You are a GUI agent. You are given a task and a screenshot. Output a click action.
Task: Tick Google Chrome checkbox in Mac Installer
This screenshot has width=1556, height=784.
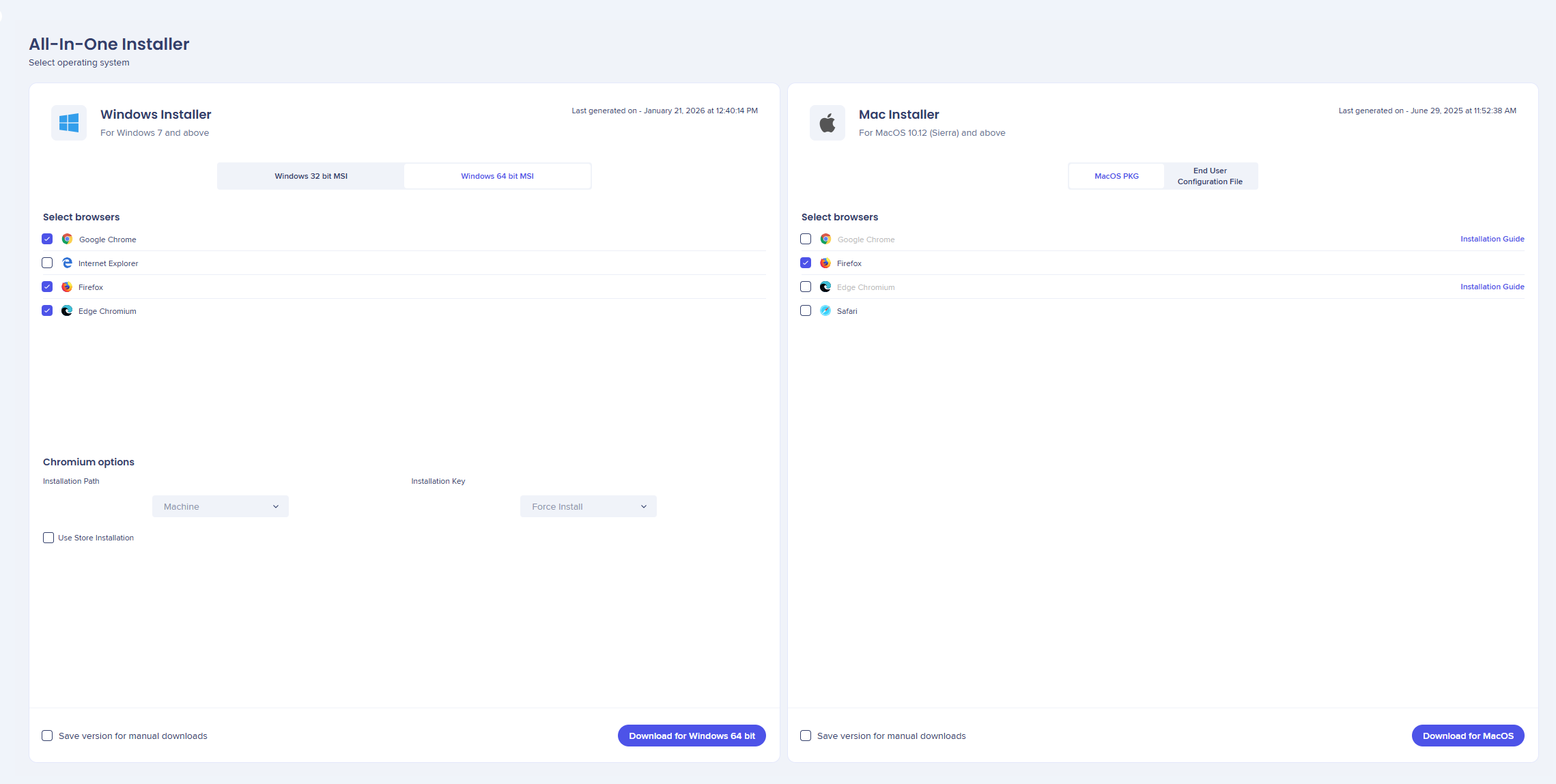(x=806, y=239)
